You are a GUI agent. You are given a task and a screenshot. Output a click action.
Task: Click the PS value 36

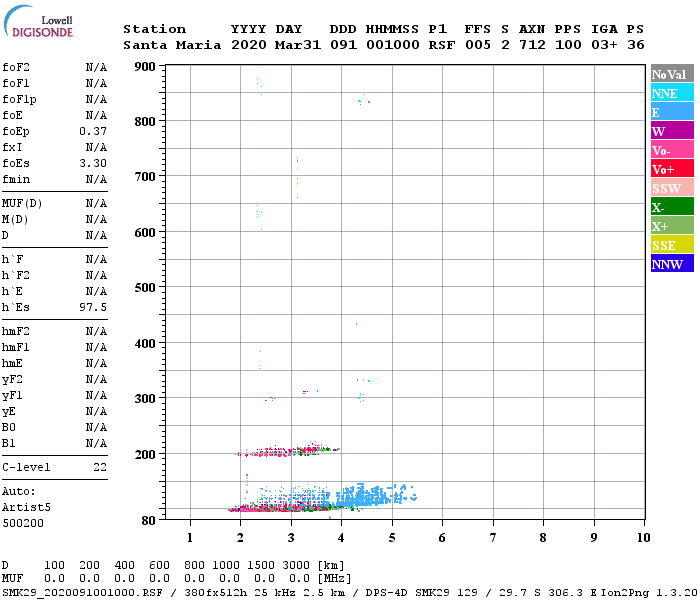coord(635,45)
